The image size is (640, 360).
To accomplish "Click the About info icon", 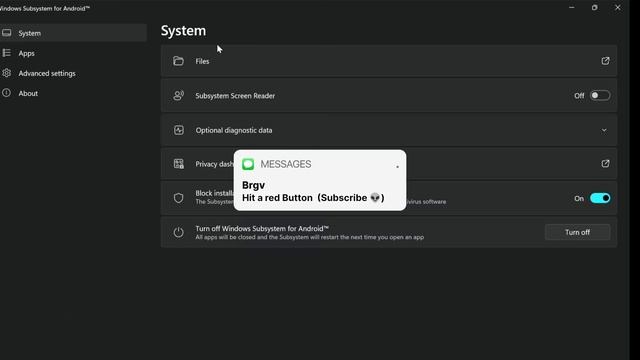I will point(7,93).
